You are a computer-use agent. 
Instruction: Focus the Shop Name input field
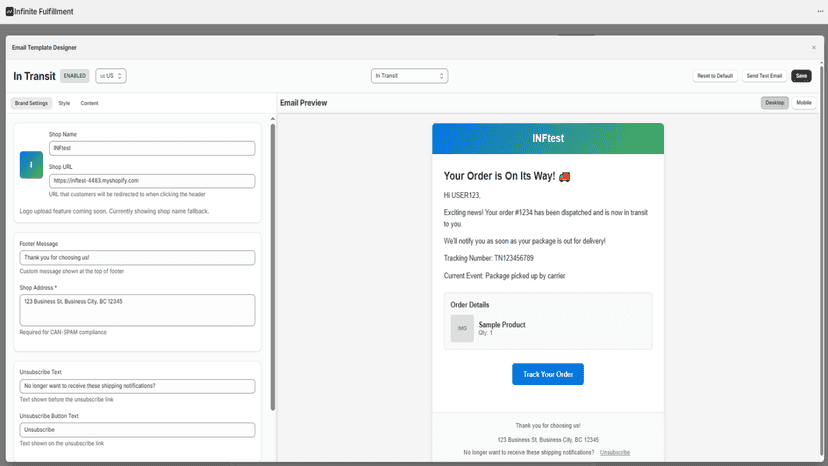(x=152, y=148)
